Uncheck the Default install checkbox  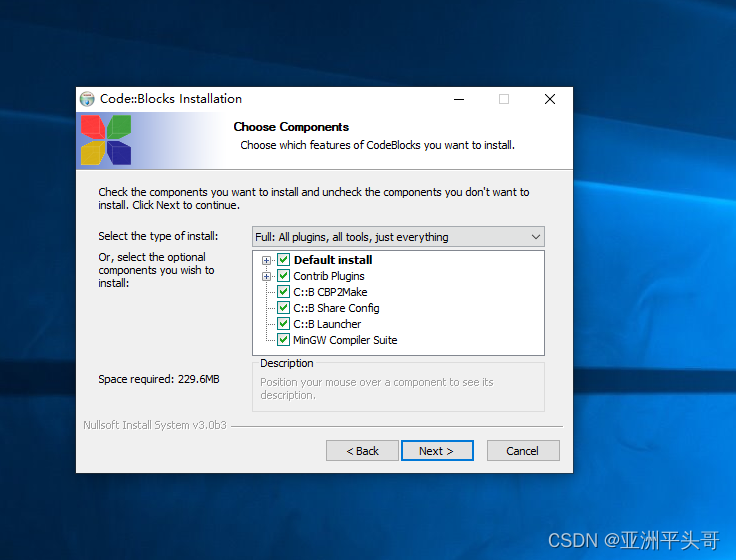click(x=283, y=260)
